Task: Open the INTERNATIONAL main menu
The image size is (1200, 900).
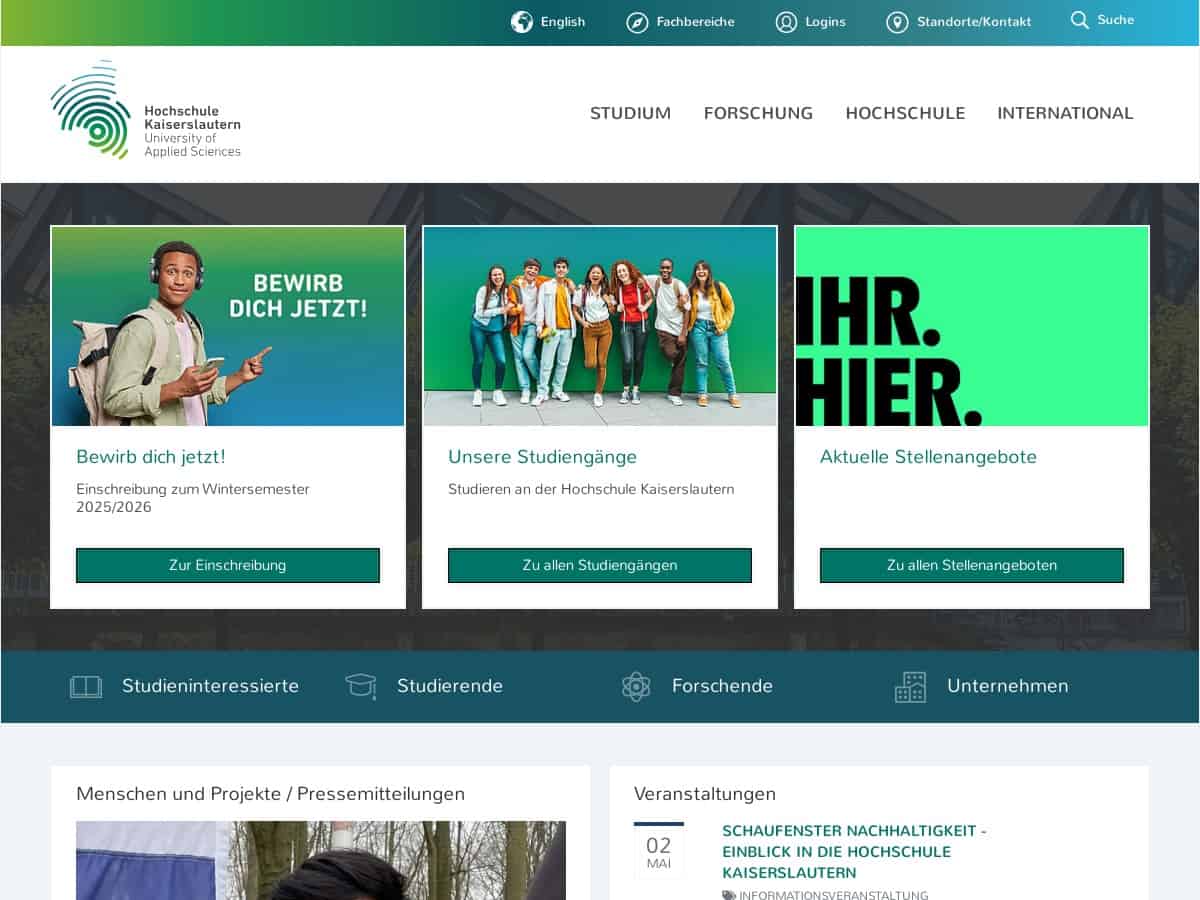Action: pyautogui.click(x=1065, y=113)
